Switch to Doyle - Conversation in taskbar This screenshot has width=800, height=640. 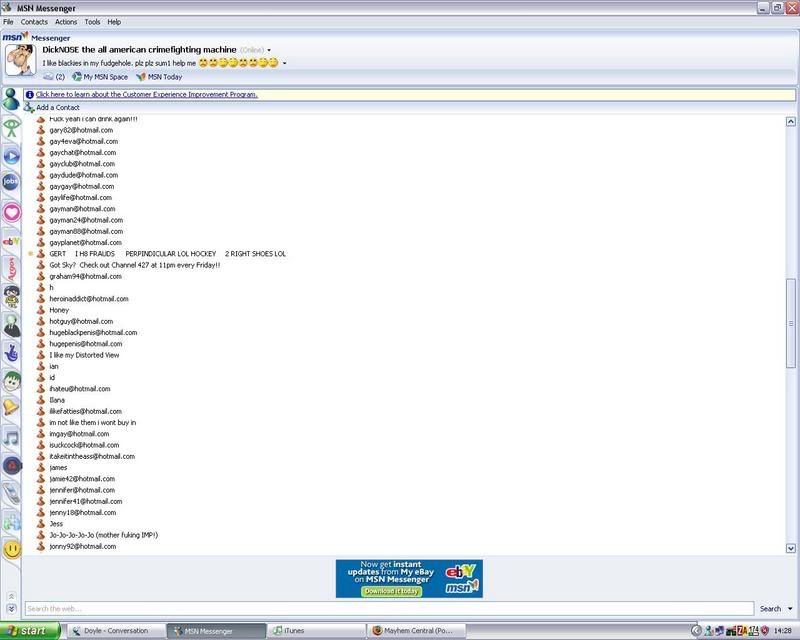click(117, 631)
